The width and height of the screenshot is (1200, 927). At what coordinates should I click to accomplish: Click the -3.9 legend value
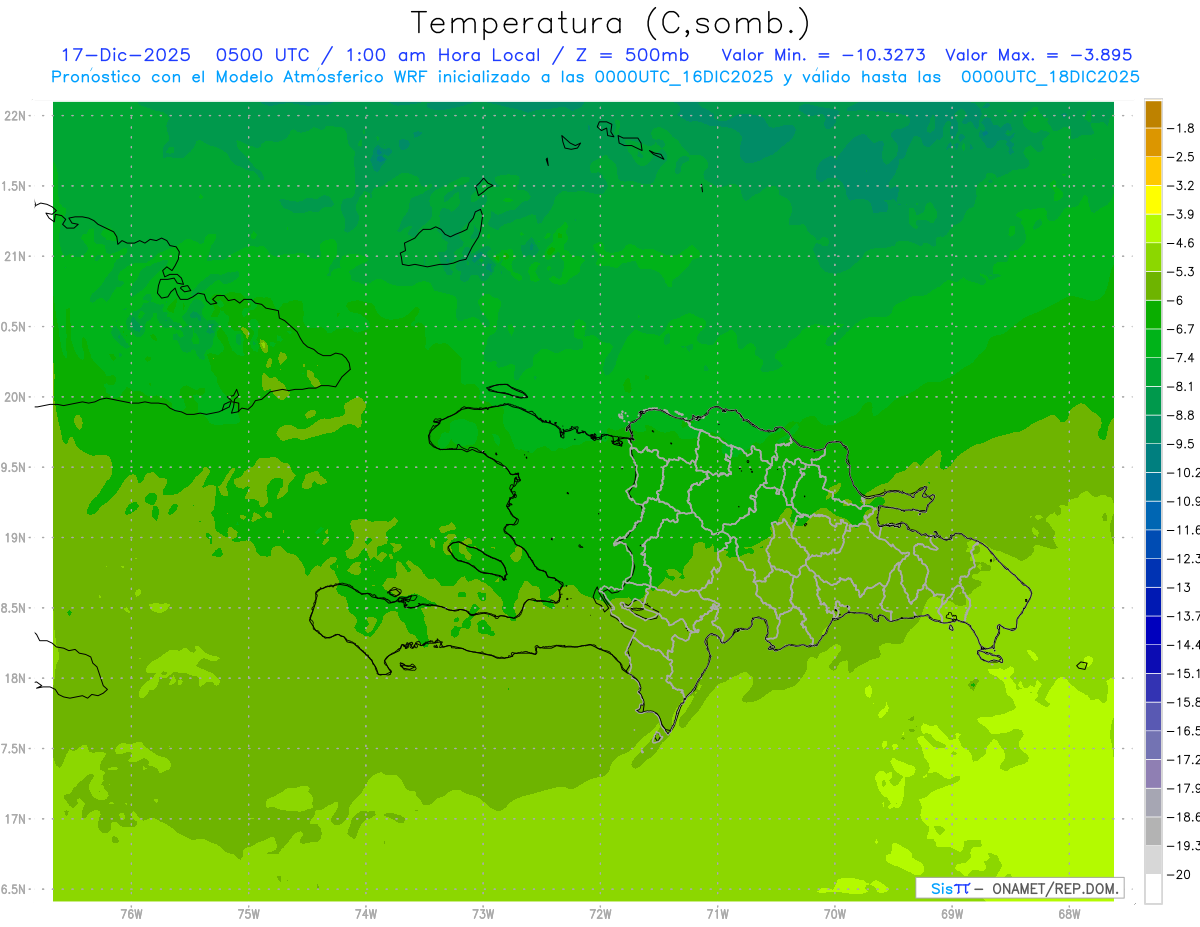(x=1183, y=214)
